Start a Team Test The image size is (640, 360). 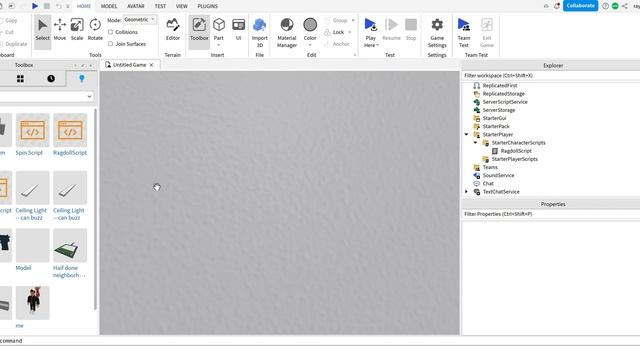(x=464, y=33)
